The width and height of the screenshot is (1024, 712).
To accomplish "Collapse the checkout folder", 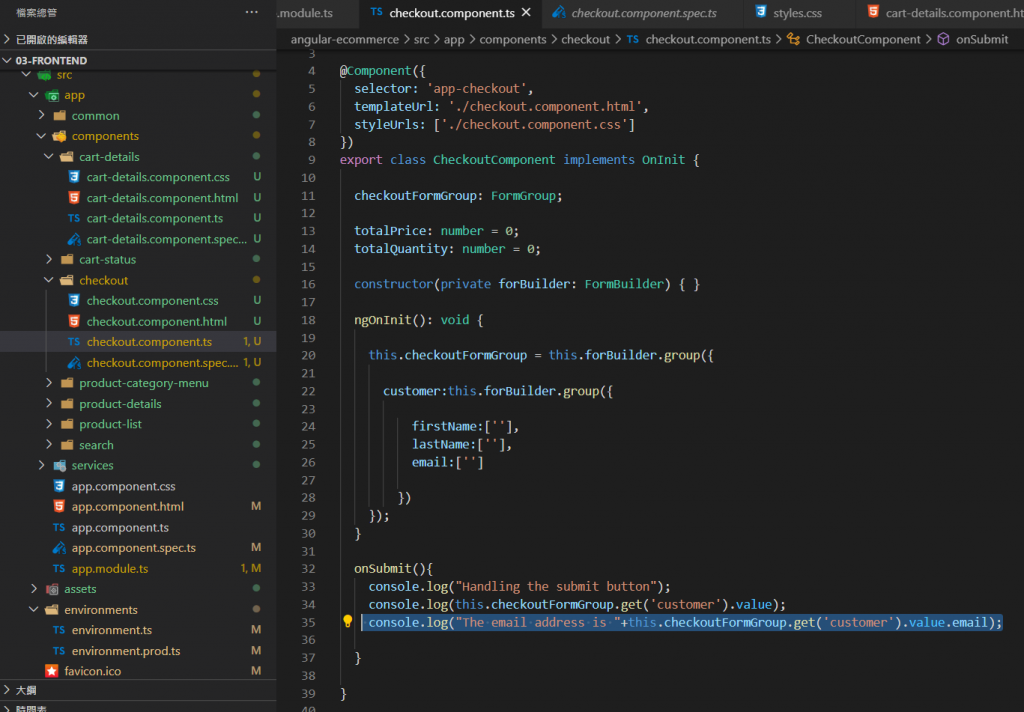I will point(49,280).
